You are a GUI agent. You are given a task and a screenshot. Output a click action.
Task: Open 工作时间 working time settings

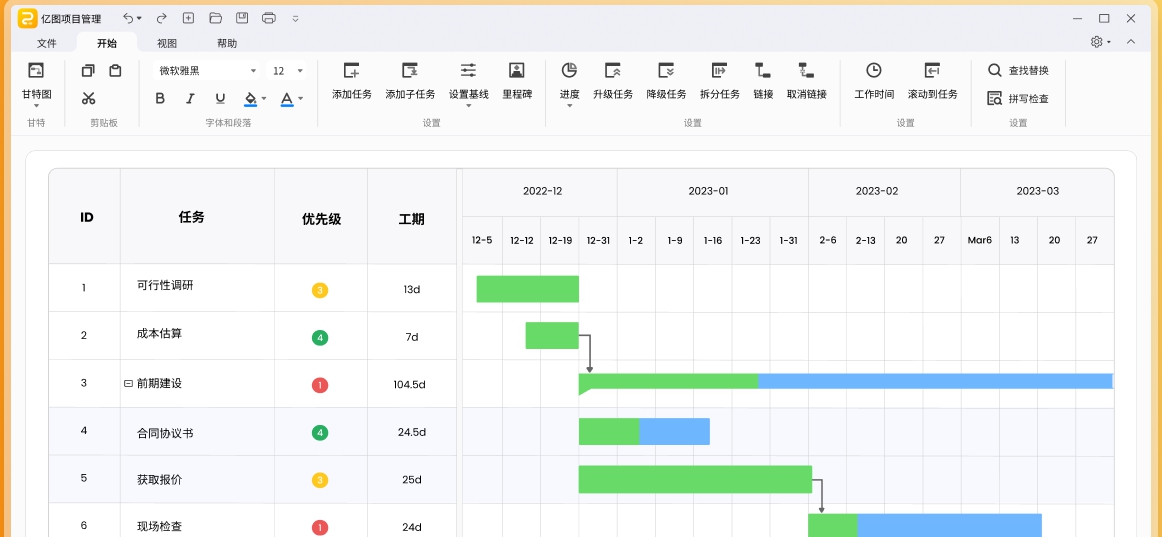click(x=874, y=70)
